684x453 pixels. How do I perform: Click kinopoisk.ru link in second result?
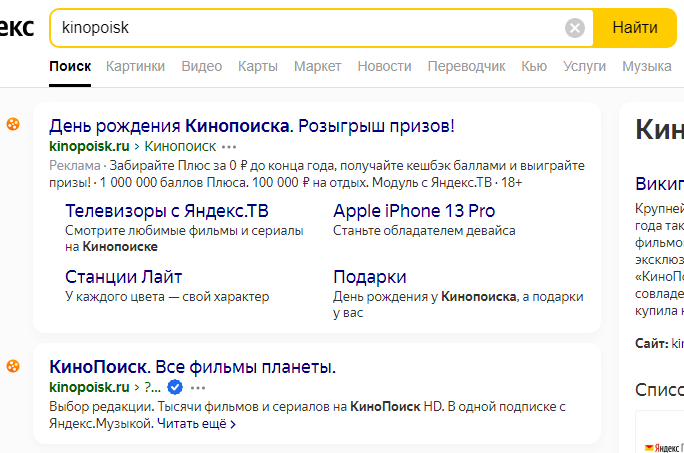[89, 387]
